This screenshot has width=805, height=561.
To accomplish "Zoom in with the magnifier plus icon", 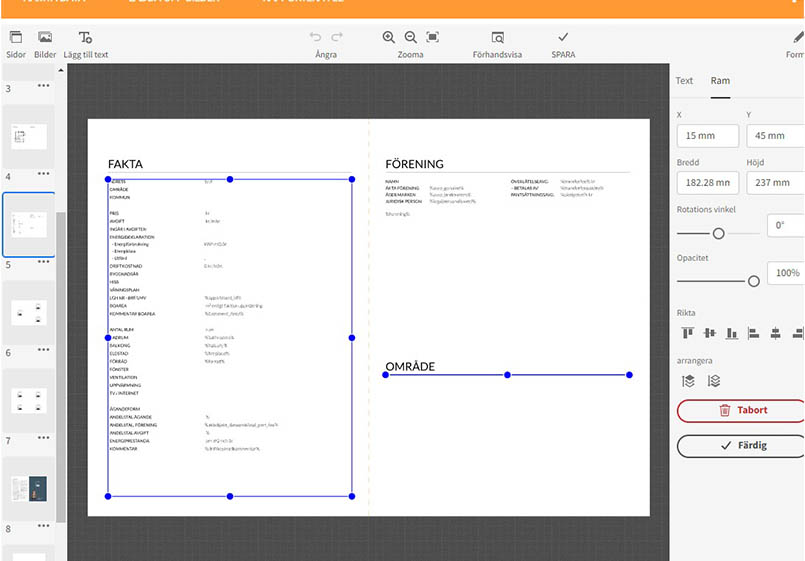I will point(389,37).
